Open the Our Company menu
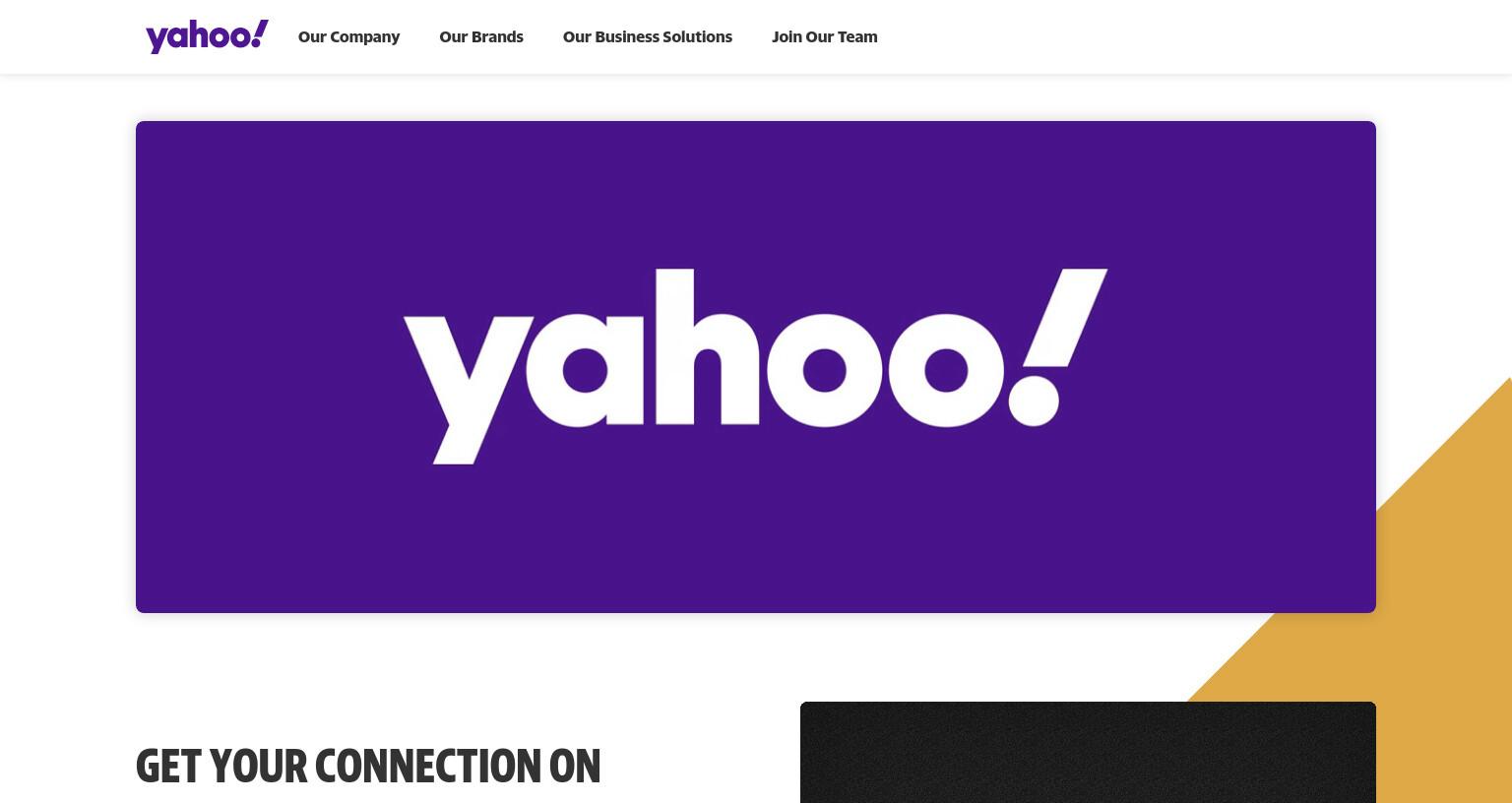Viewport: 1512px width, 803px height. tap(348, 36)
